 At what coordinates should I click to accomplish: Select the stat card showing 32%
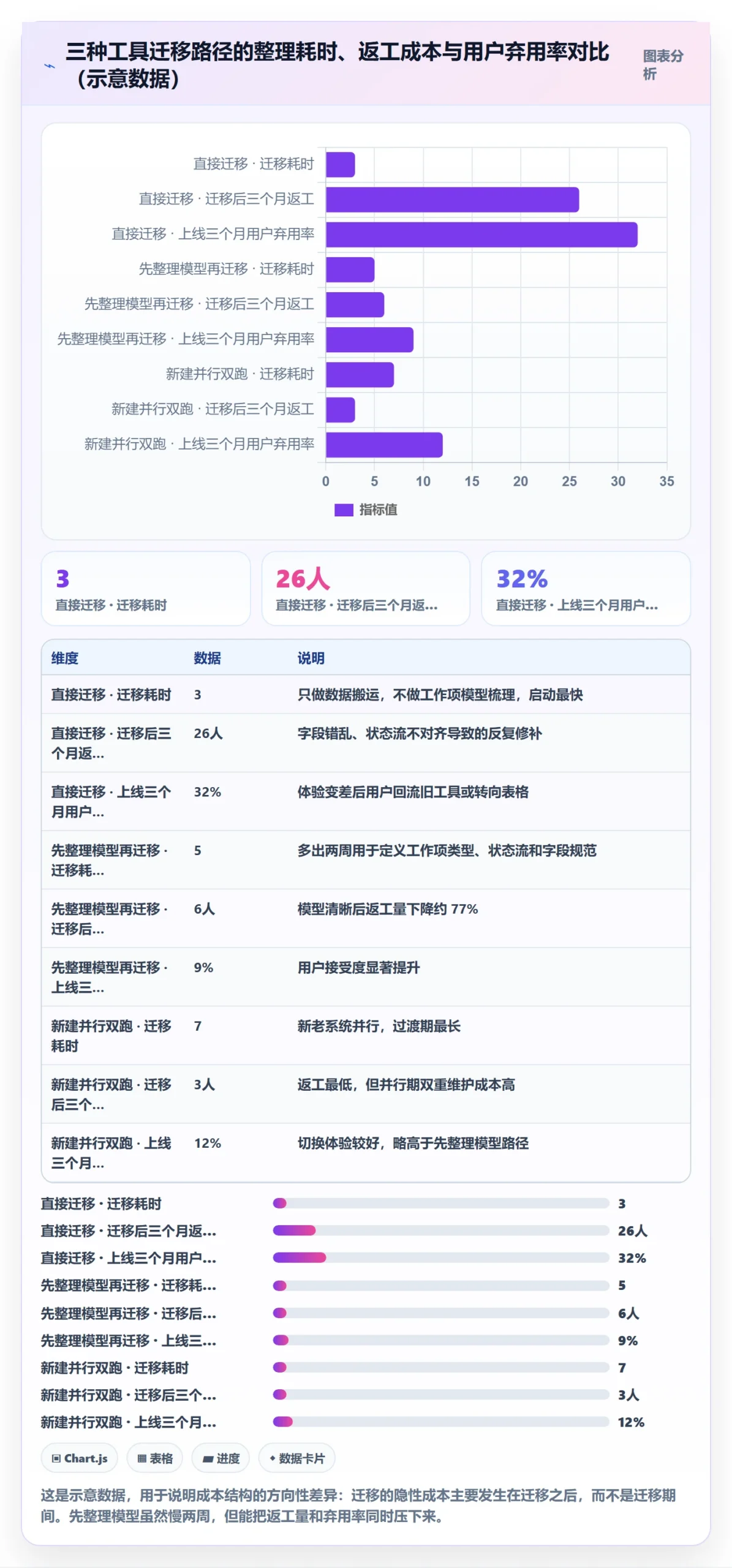586,589
